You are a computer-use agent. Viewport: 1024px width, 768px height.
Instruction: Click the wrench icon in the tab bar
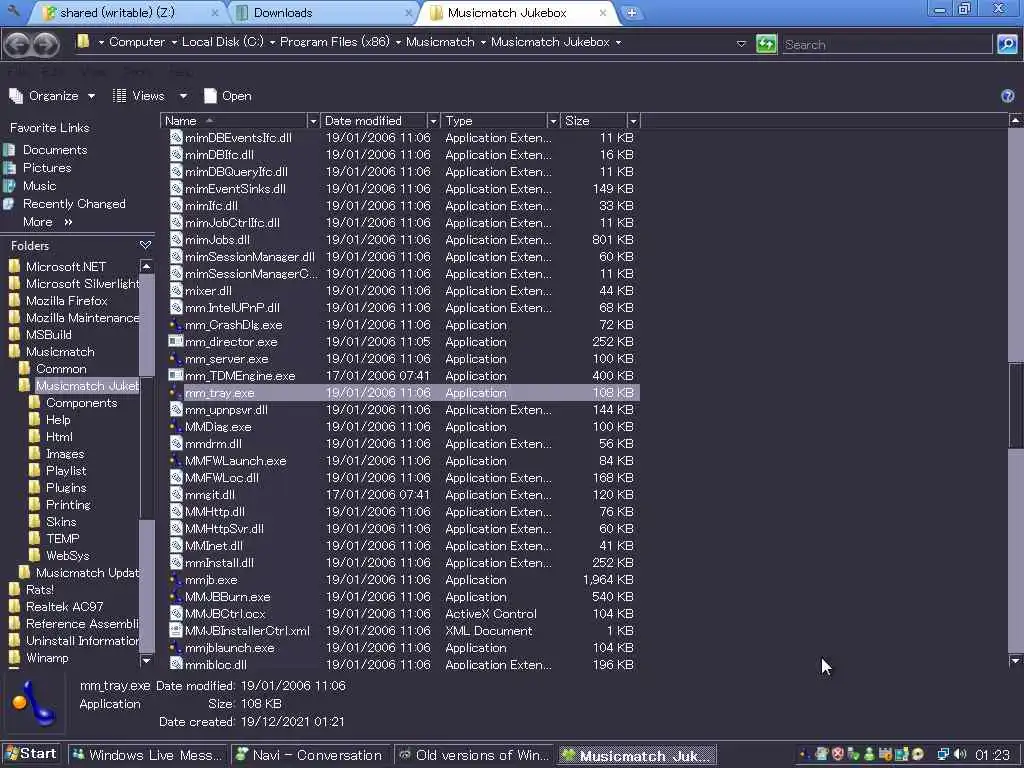[x=13, y=10]
